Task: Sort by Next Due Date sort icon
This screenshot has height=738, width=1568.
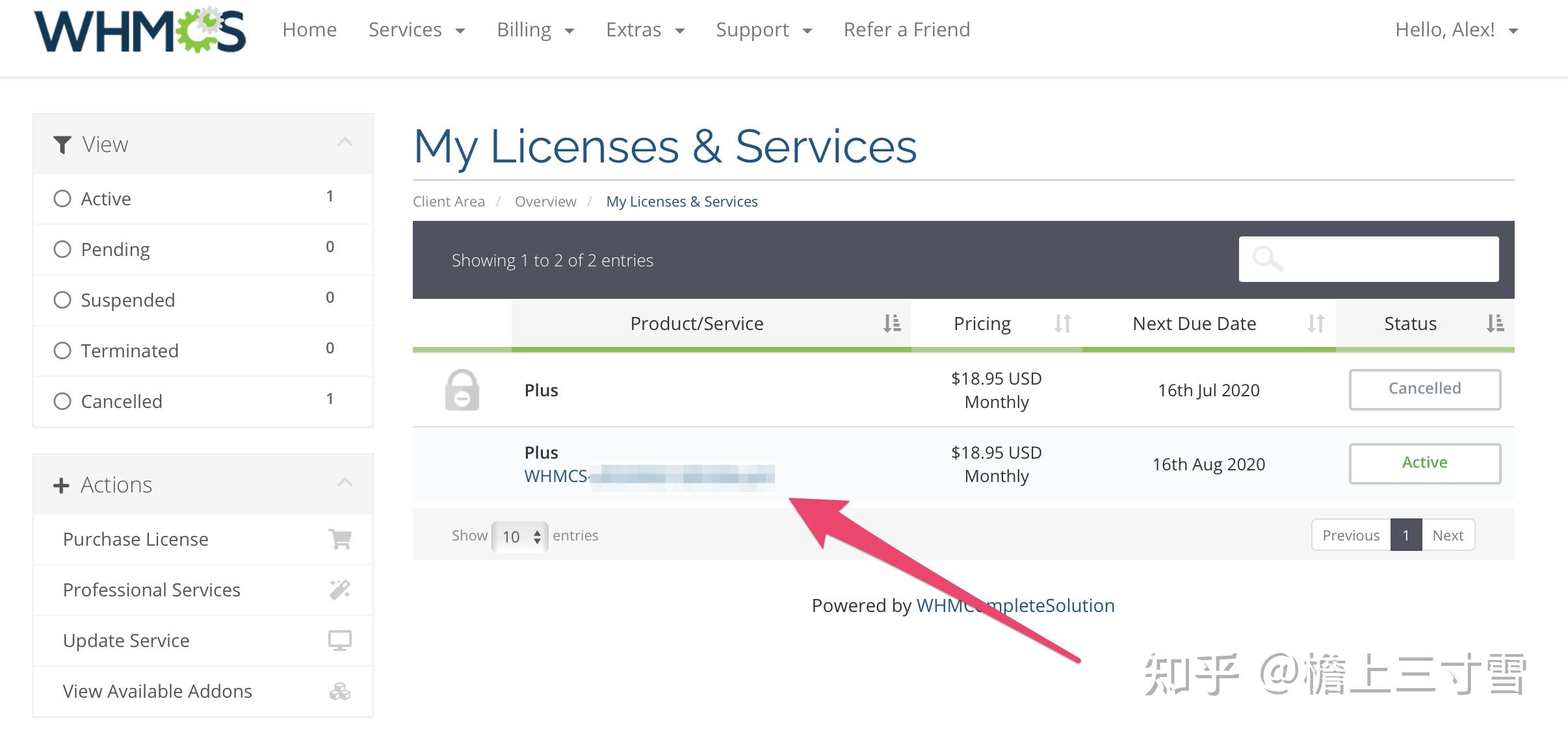Action: pos(1316,323)
